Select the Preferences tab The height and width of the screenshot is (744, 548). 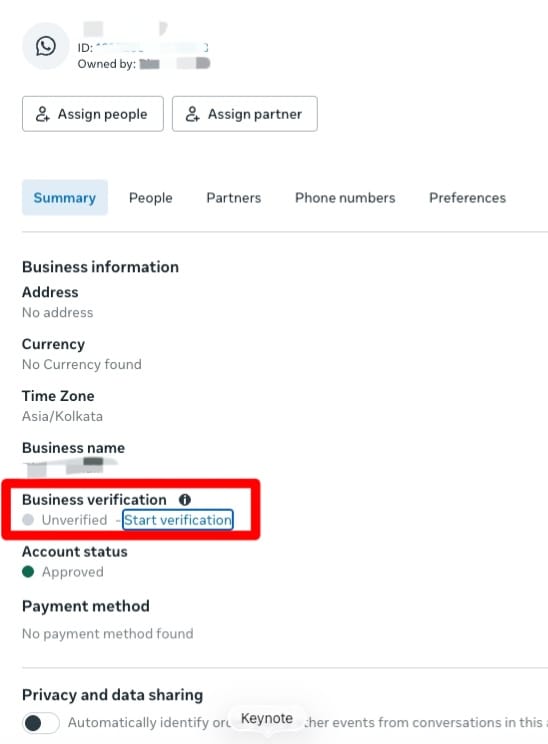(467, 197)
